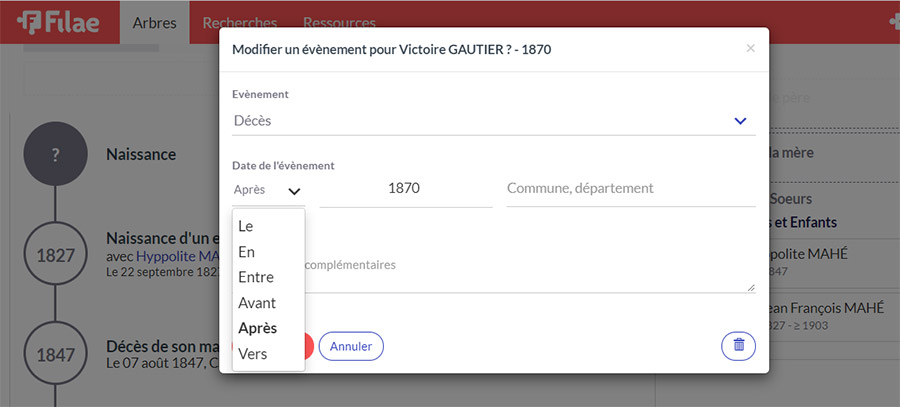Close the event edit dialog
The image size is (900, 407).
tap(750, 48)
